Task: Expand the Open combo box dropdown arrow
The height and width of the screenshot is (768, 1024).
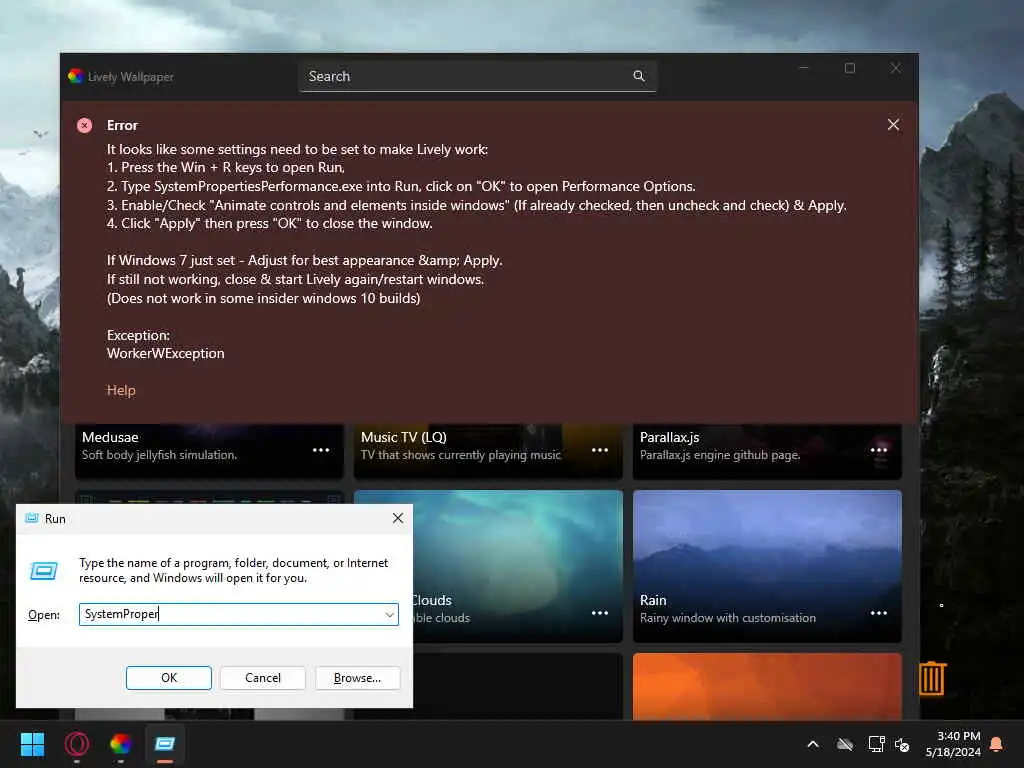Action: pos(389,615)
